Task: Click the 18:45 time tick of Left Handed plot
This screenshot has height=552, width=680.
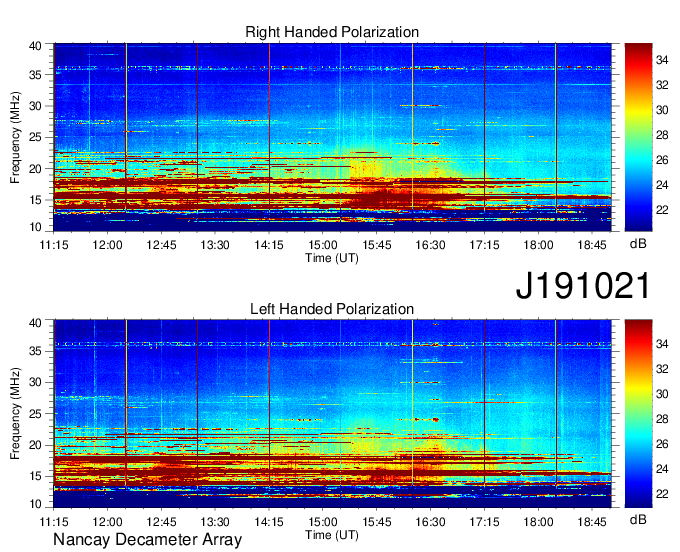Action: tap(592, 522)
